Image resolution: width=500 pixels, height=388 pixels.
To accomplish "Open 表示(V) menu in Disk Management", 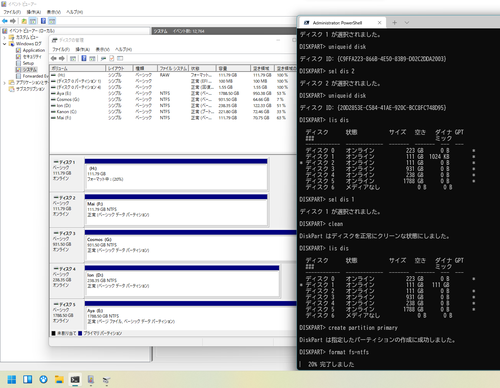I will click(102, 49).
